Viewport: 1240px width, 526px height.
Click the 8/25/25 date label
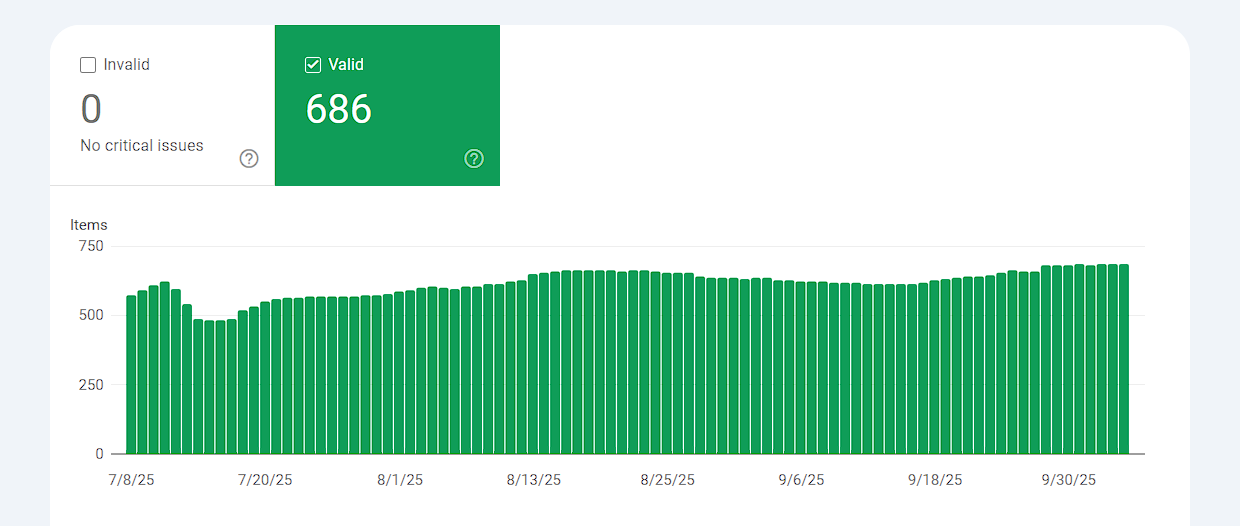coord(667,481)
